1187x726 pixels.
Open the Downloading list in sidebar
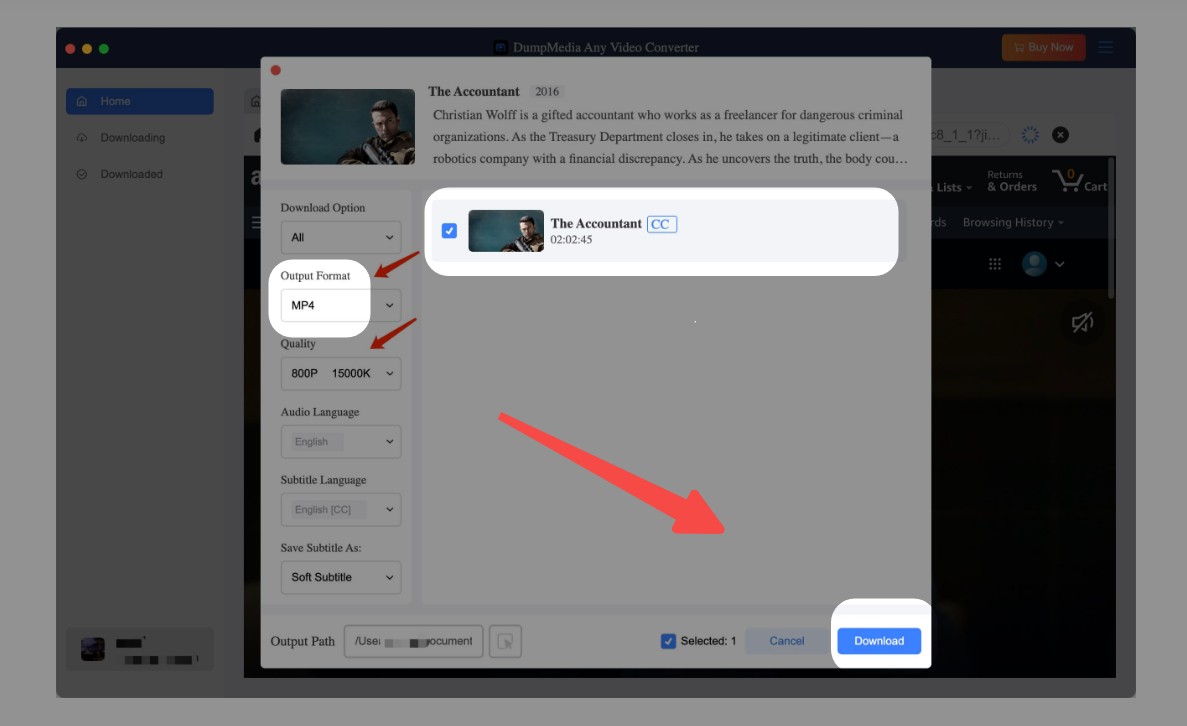click(x=132, y=138)
